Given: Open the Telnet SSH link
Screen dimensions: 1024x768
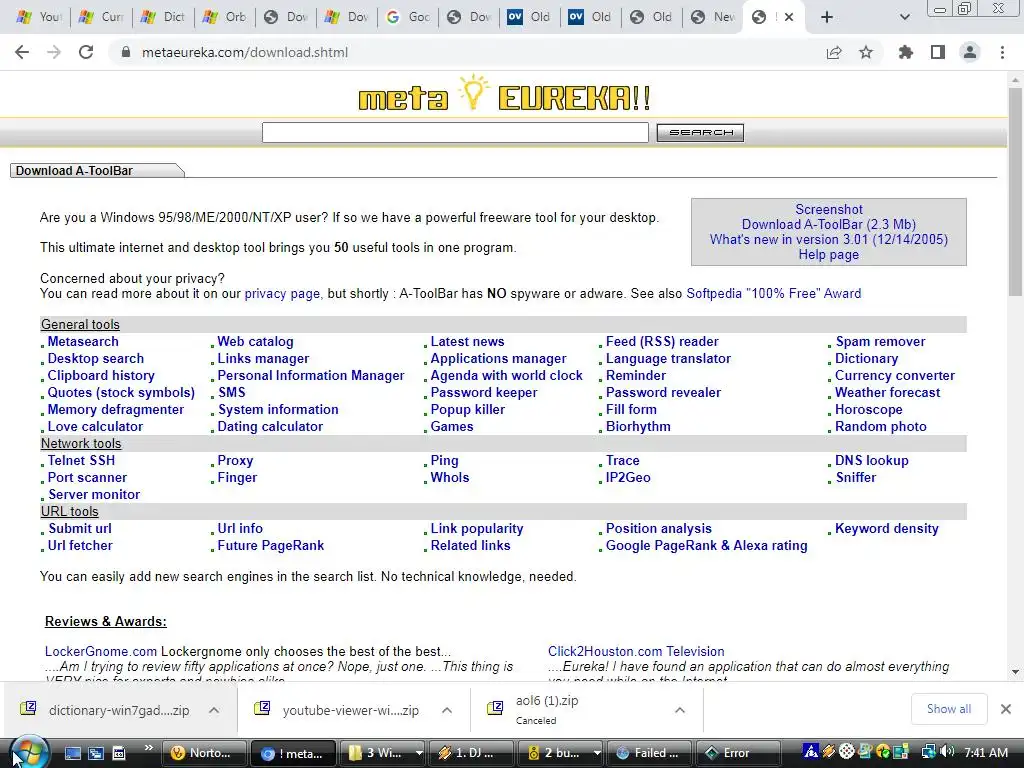Looking at the screenshot, I should 81,460.
